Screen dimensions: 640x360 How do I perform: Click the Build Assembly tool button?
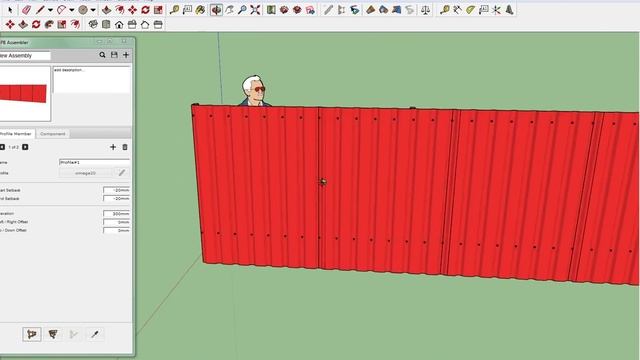(32, 334)
